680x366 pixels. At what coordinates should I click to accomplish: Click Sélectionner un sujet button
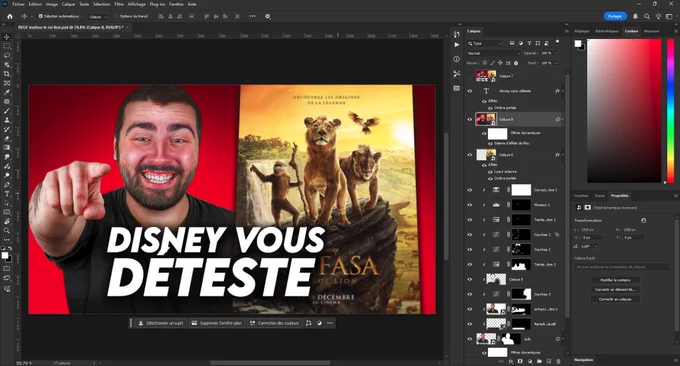(161, 323)
